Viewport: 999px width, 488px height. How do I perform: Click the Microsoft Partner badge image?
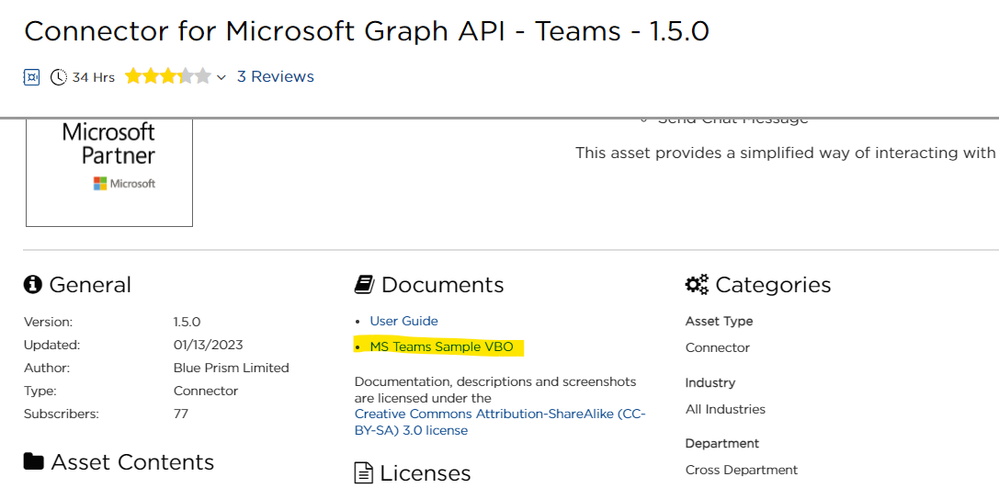[109, 172]
